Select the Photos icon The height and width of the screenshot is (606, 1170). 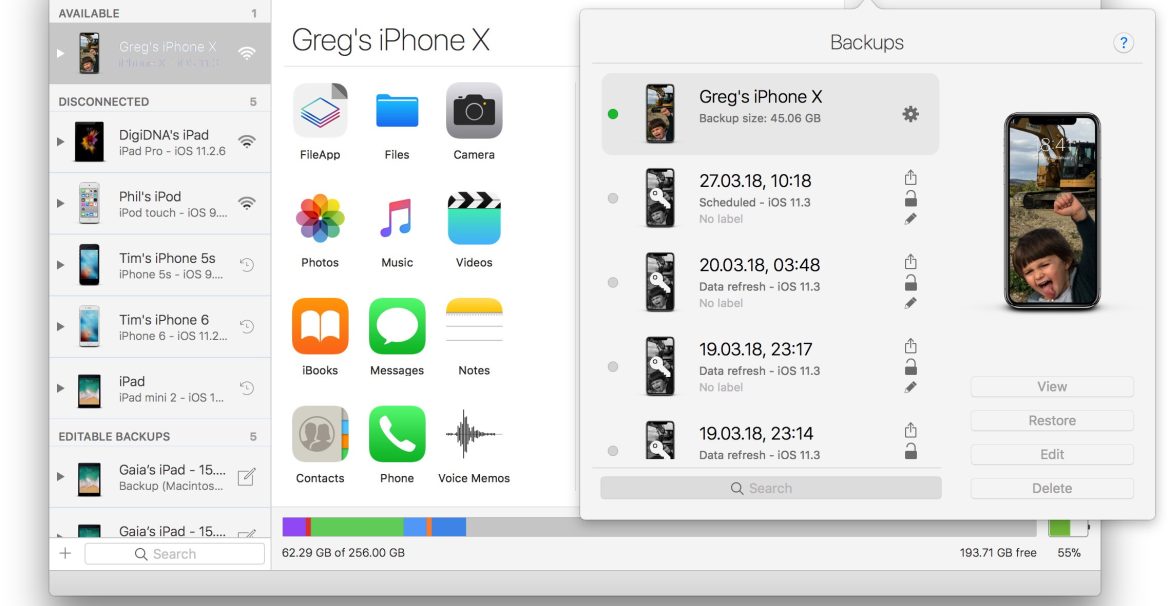point(320,218)
